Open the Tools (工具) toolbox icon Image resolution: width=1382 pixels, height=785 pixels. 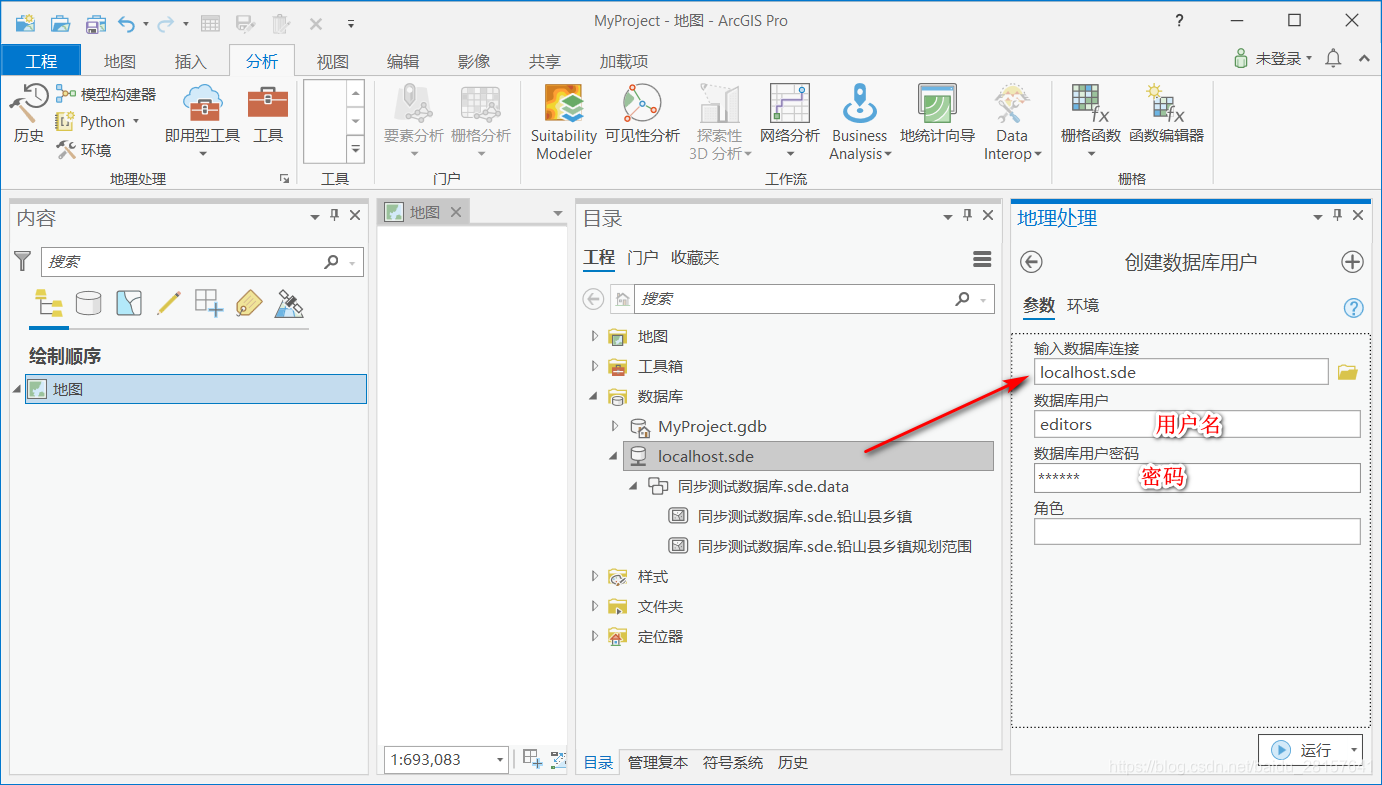[268, 113]
